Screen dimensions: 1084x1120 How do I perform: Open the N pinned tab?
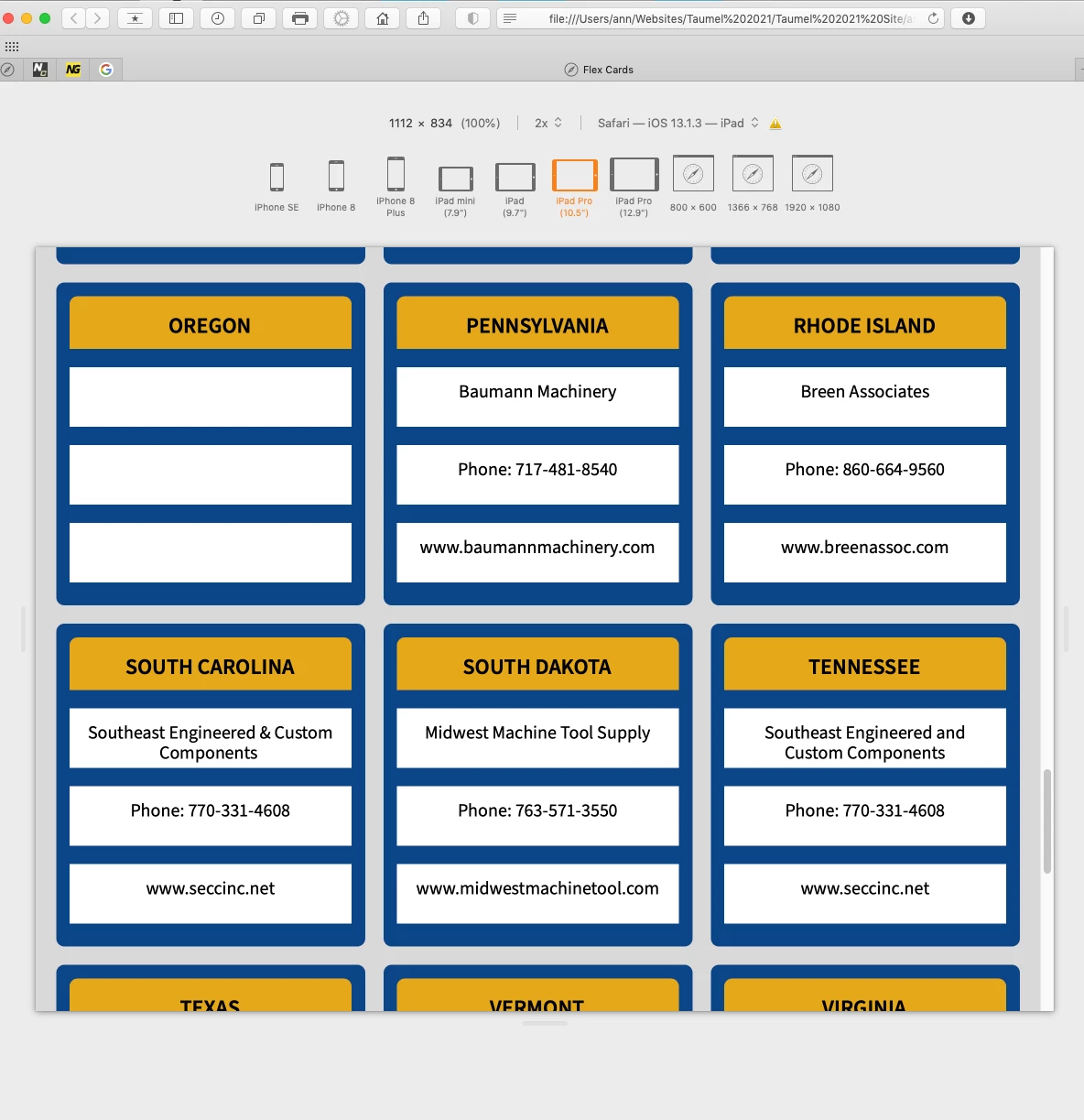(x=40, y=70)
